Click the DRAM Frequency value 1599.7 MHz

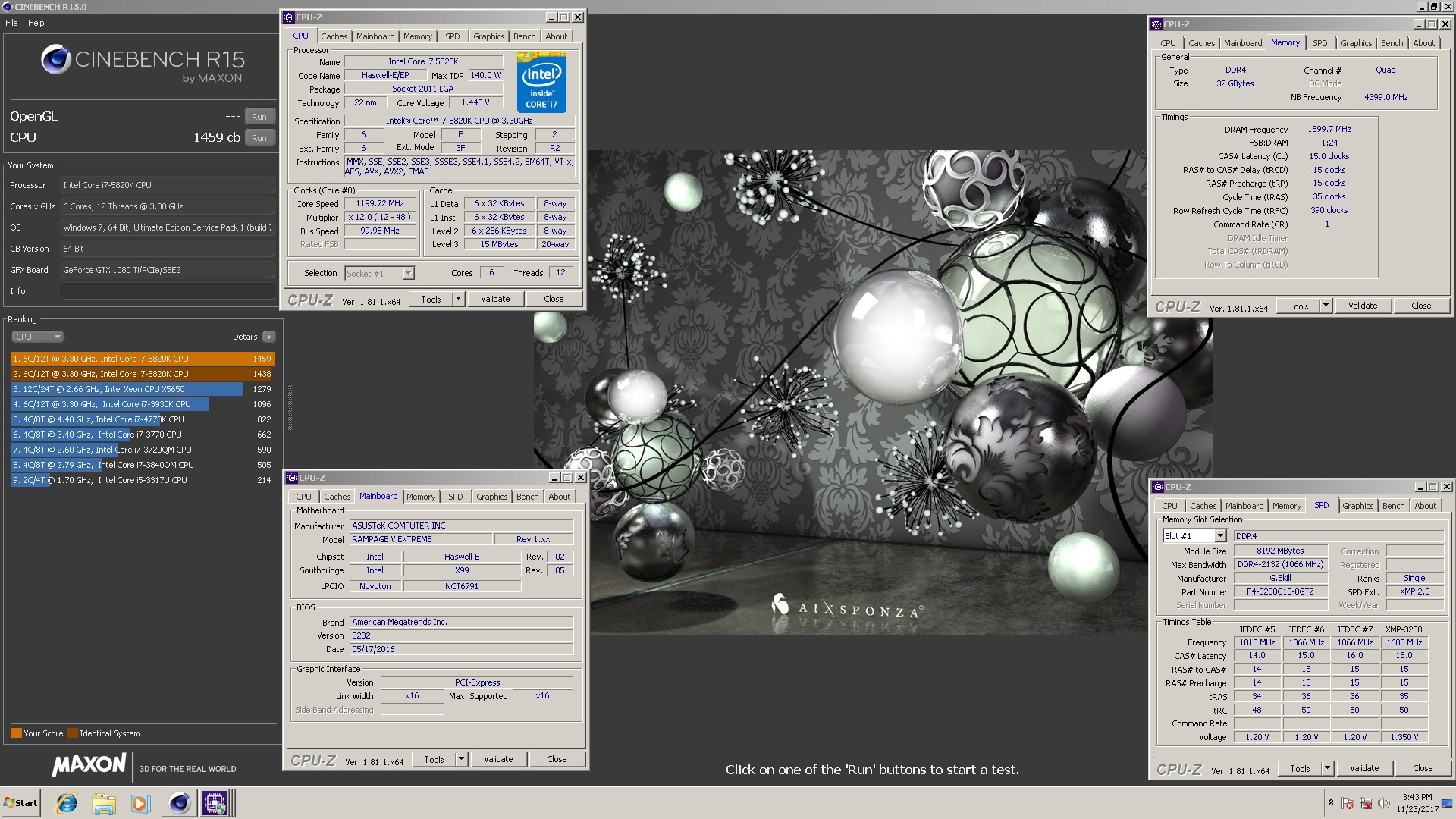(1329, 129)
